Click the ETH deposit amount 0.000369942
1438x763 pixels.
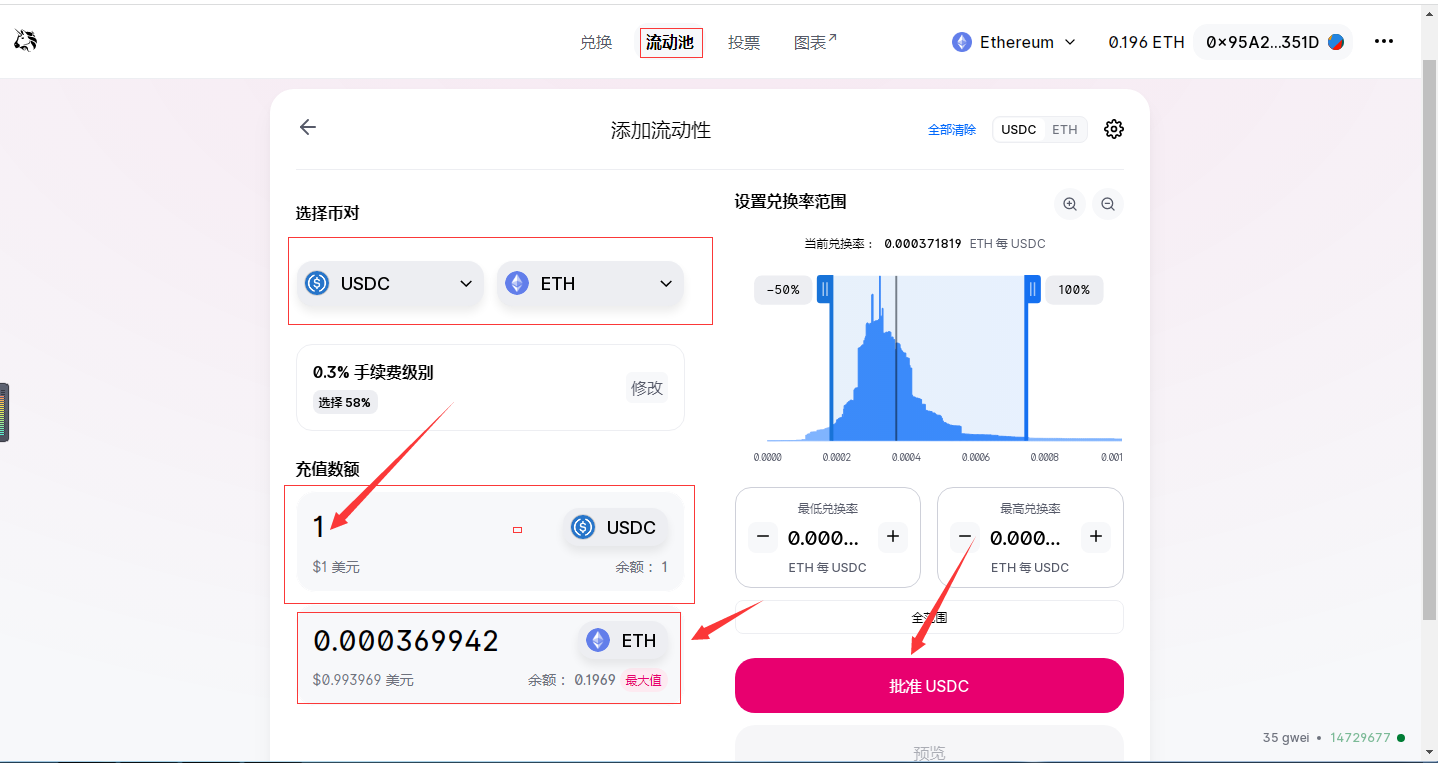click(x=406, y=641)
